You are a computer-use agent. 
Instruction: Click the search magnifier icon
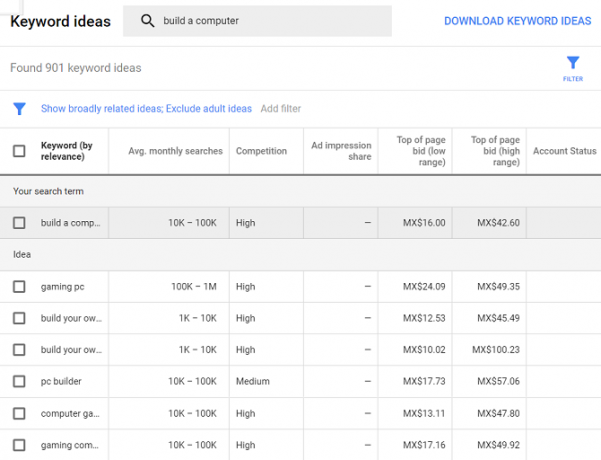click(148, 21)
